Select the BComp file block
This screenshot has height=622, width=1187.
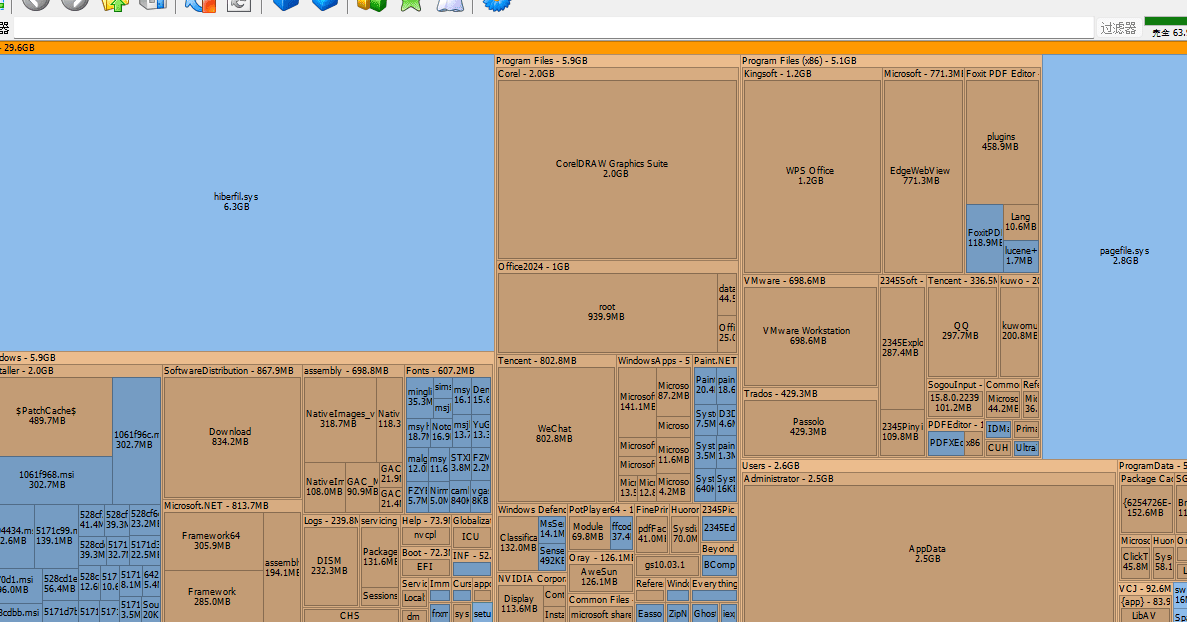(719, 565)
